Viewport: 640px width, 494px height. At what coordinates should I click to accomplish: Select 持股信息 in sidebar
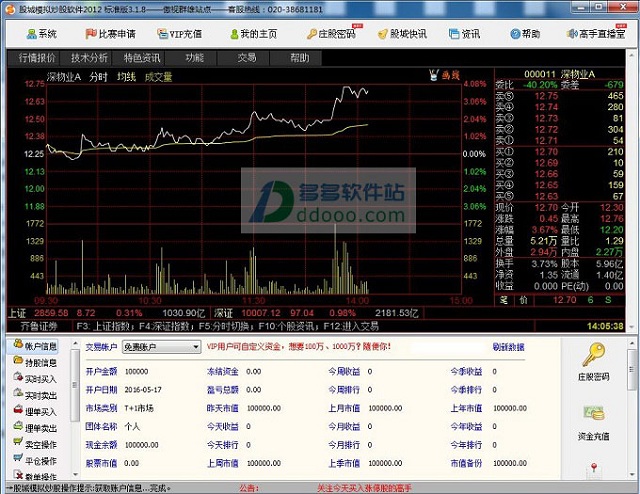(x=34, y=363)
